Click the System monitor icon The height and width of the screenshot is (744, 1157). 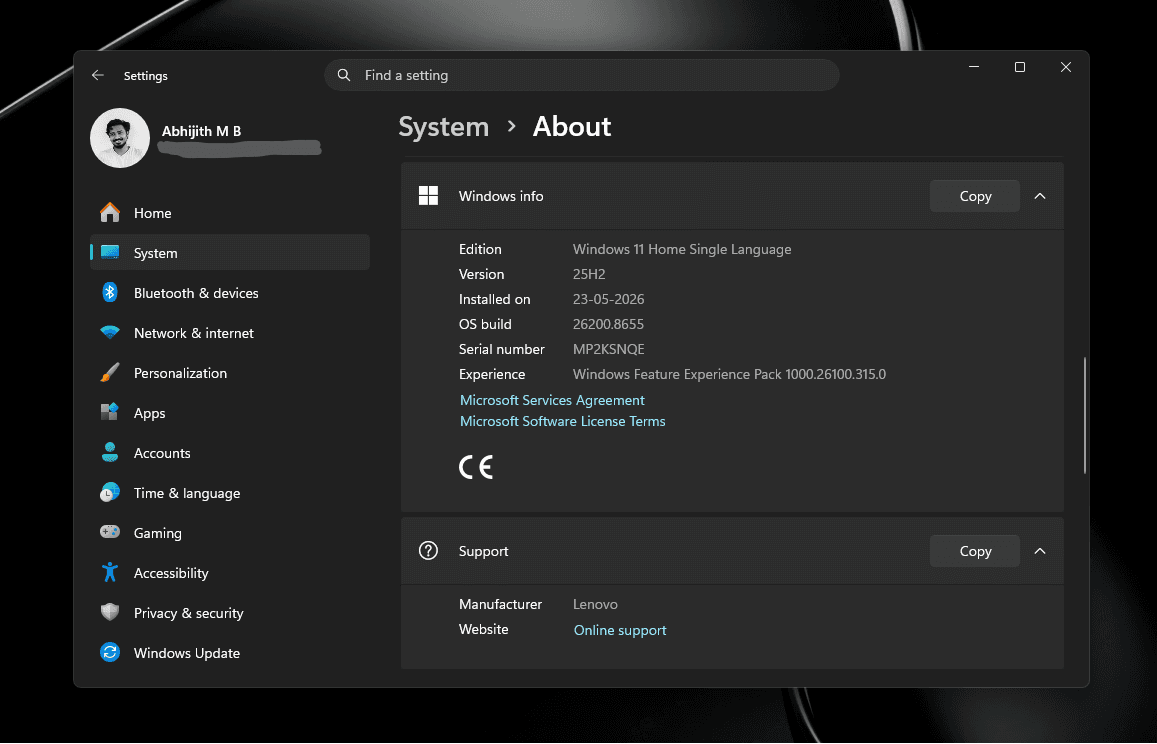pyautogui.click(x=110, y=252)
